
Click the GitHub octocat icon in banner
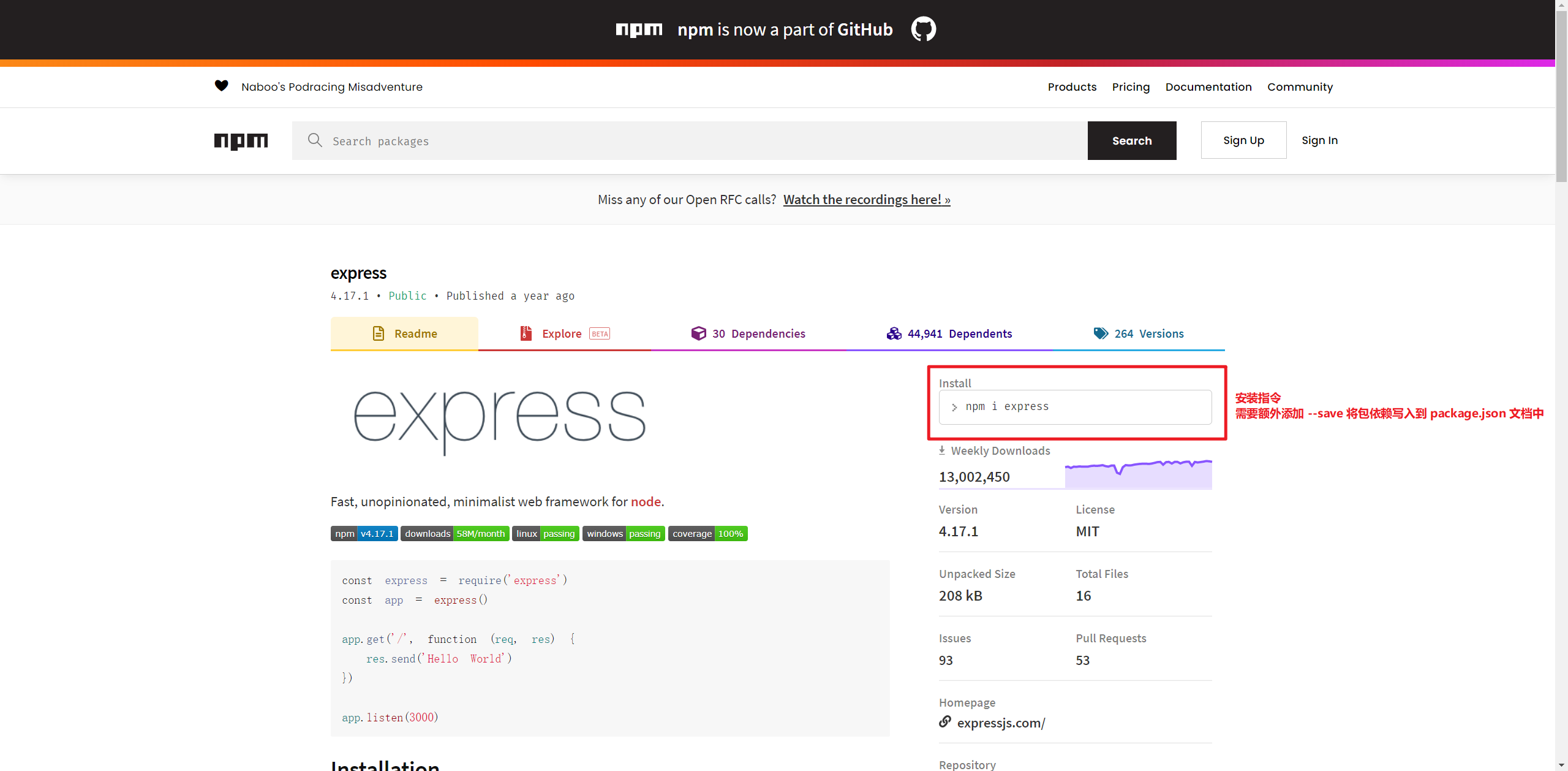923,29
